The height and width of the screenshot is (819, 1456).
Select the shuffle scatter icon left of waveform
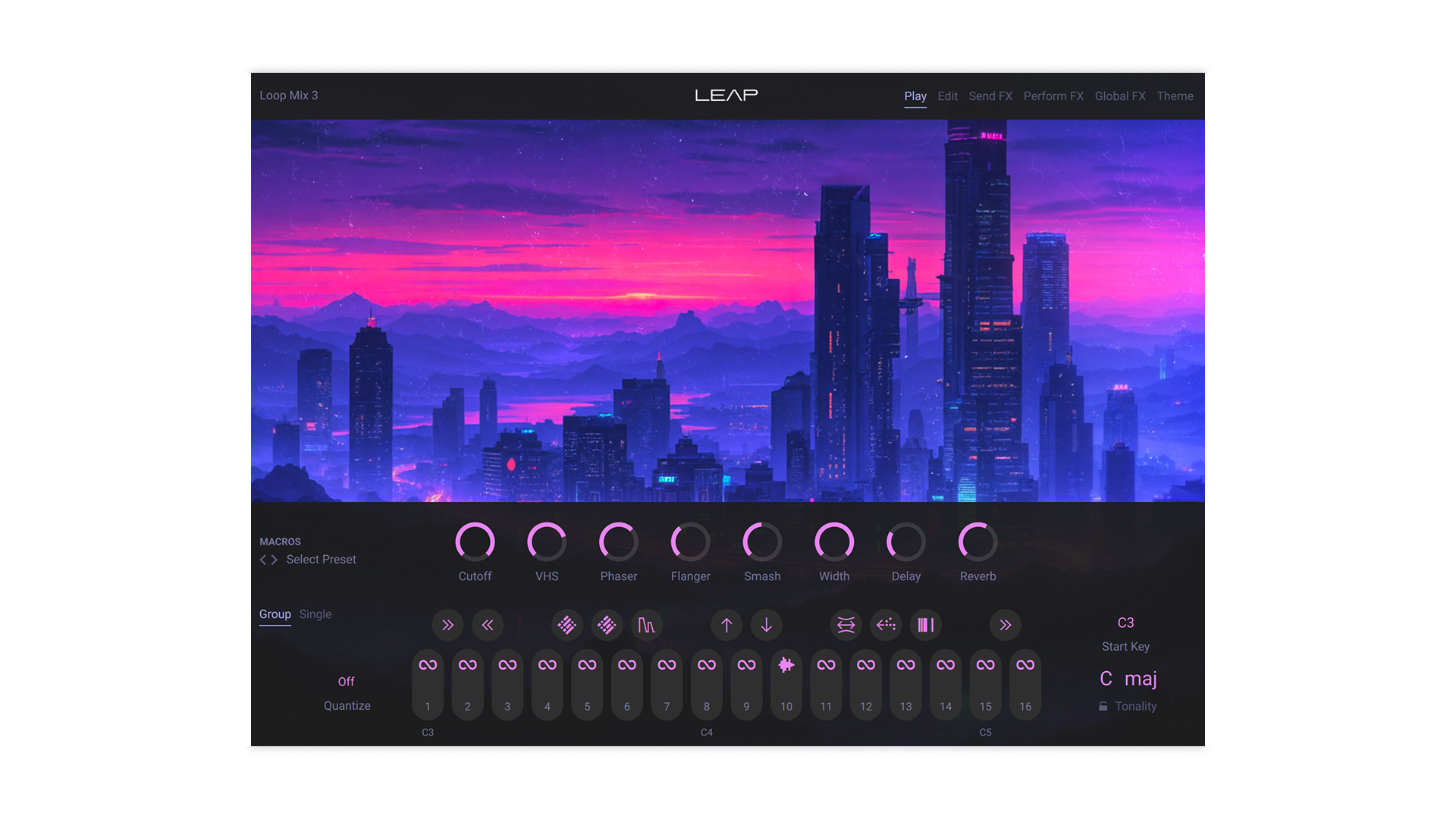tap(607, 625)
